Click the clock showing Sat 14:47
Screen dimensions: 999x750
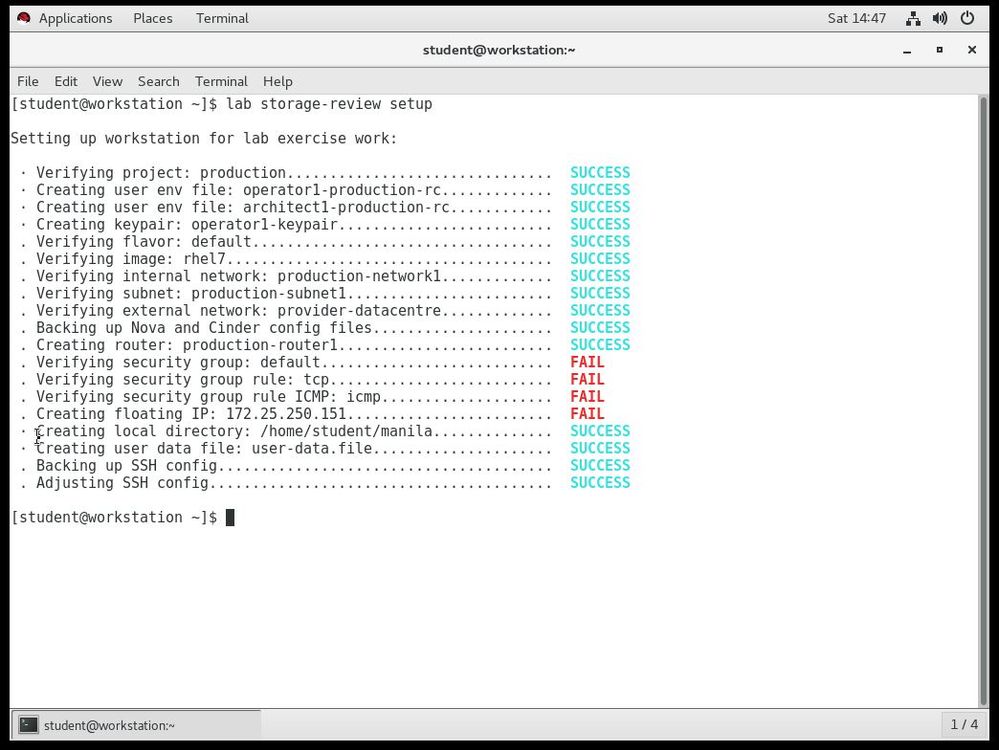pos(856,18)
